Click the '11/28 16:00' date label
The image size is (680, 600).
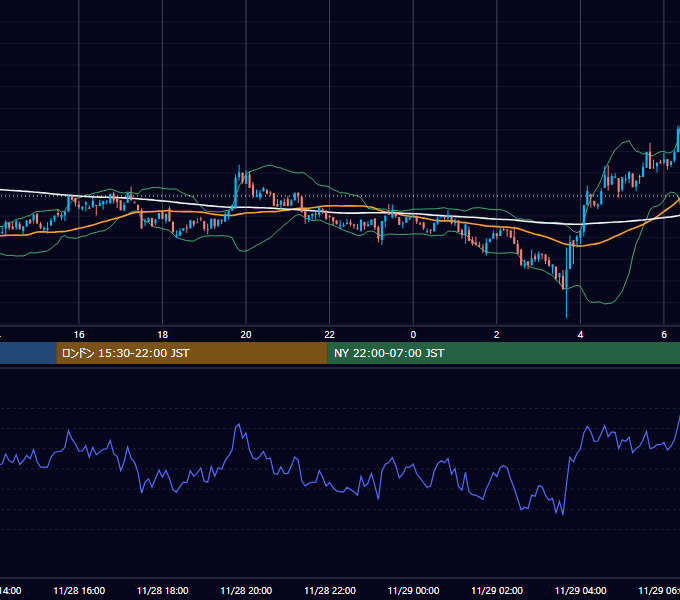coord(79,591)
